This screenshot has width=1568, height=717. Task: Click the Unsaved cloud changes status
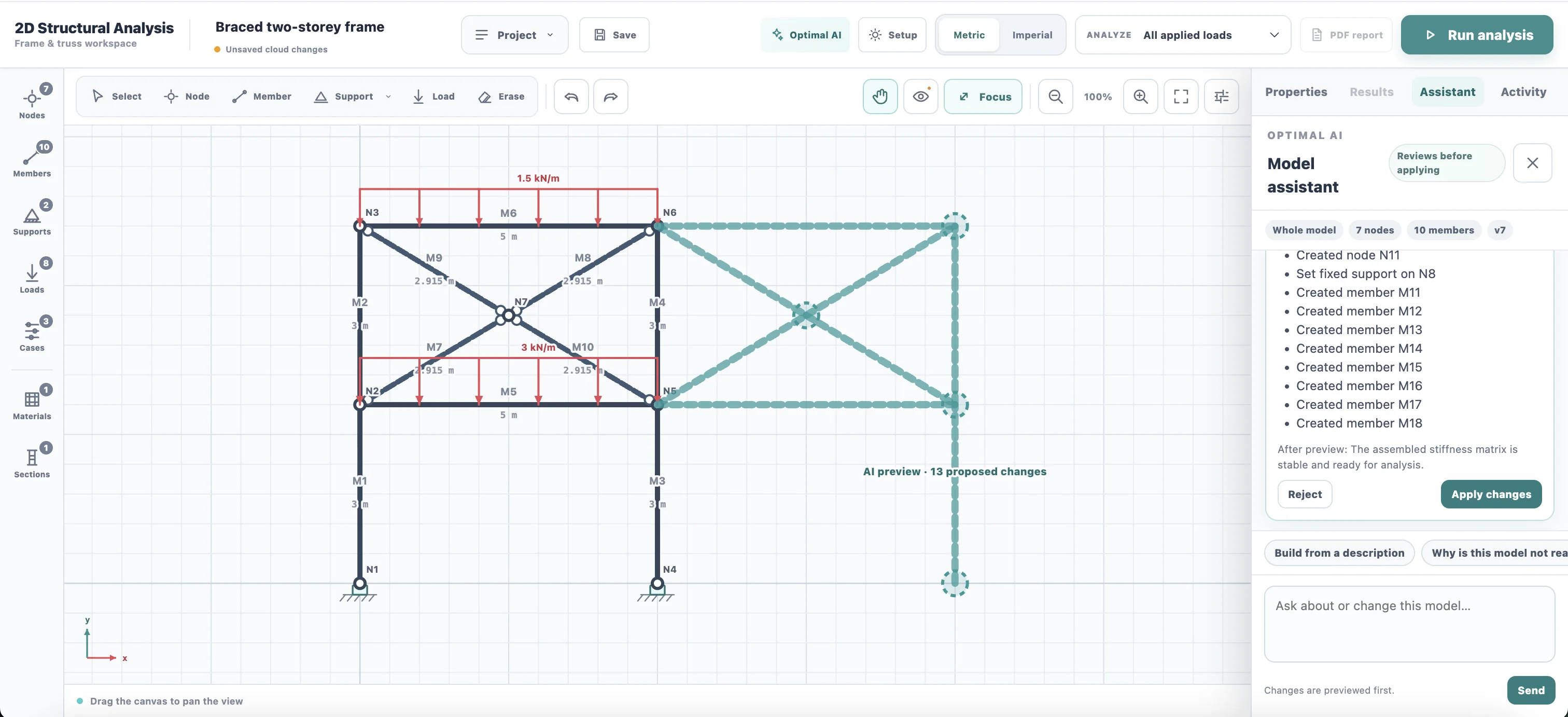271,49
